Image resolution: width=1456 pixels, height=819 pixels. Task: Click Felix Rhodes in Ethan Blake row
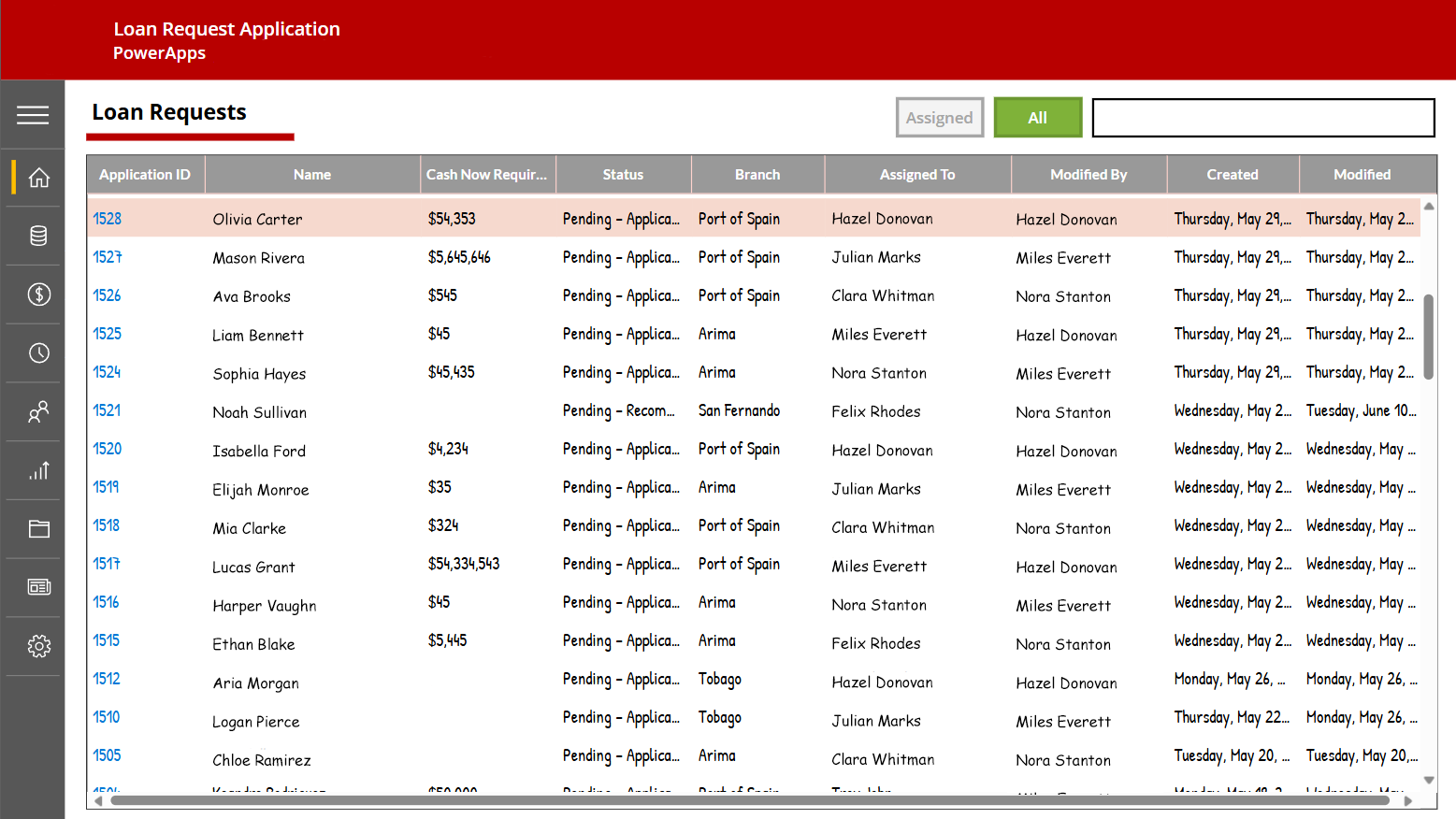(876, 643)
